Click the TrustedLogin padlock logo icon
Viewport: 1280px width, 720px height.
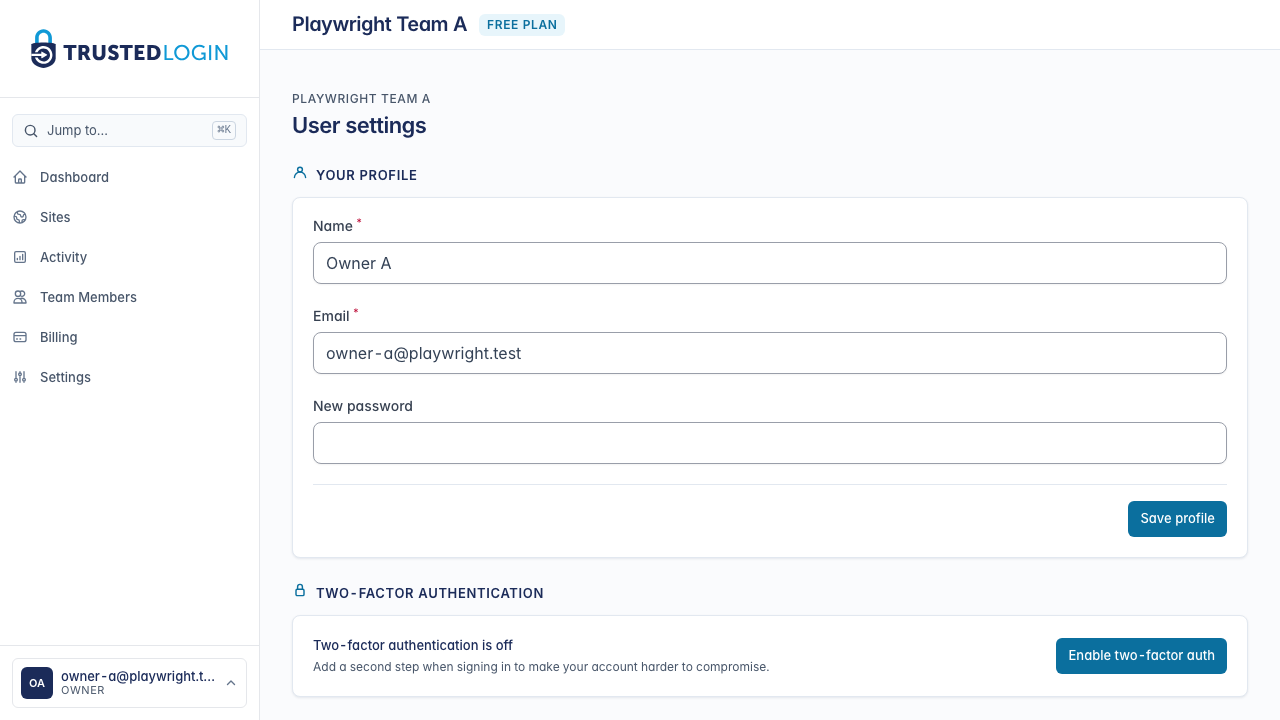pyautogui.click(x=42, y=48)
